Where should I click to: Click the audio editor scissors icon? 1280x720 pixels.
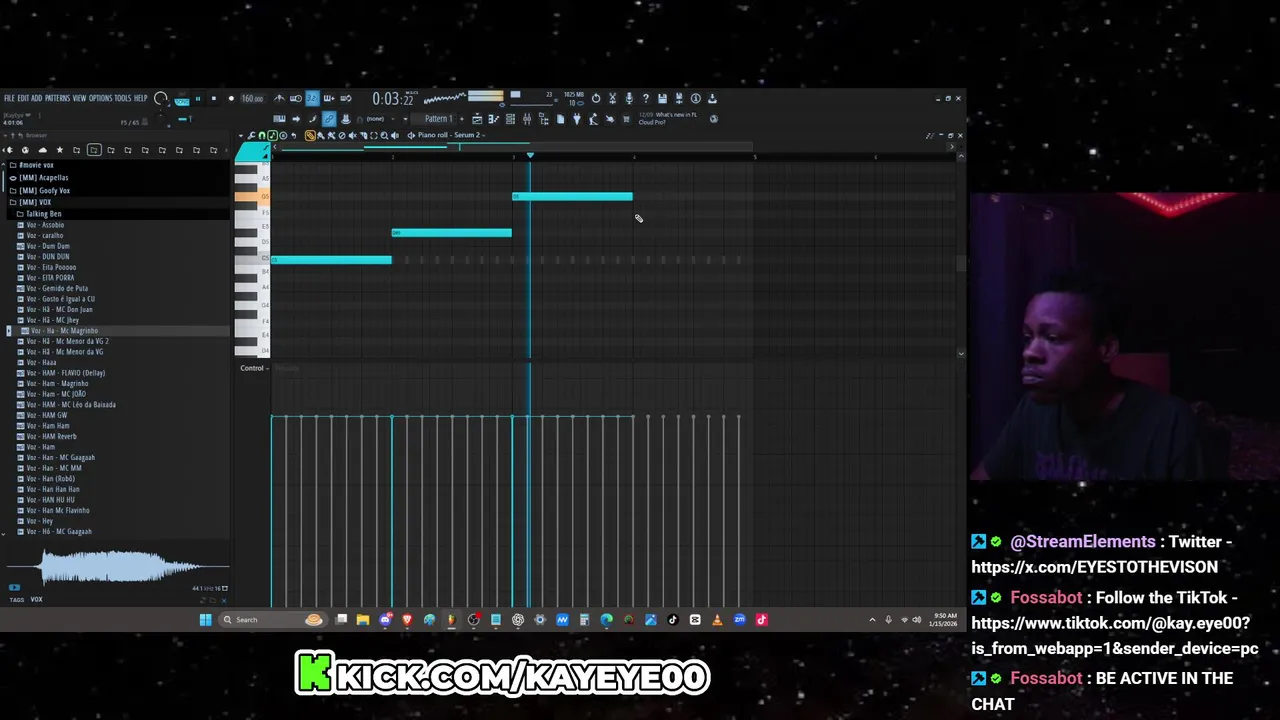(x=612, y=98)
